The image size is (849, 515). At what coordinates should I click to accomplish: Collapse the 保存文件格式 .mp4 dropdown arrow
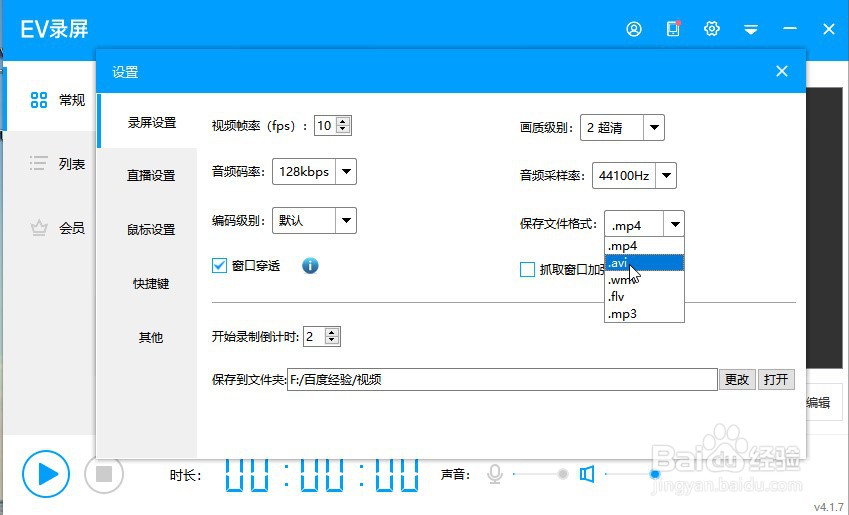[x=675, y=224]
